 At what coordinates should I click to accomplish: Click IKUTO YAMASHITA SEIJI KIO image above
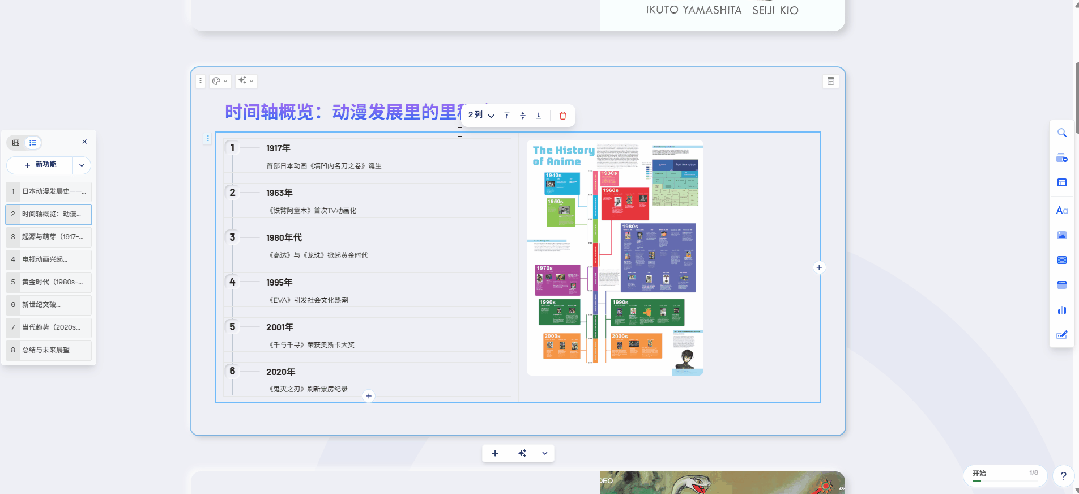click(722, 15)
